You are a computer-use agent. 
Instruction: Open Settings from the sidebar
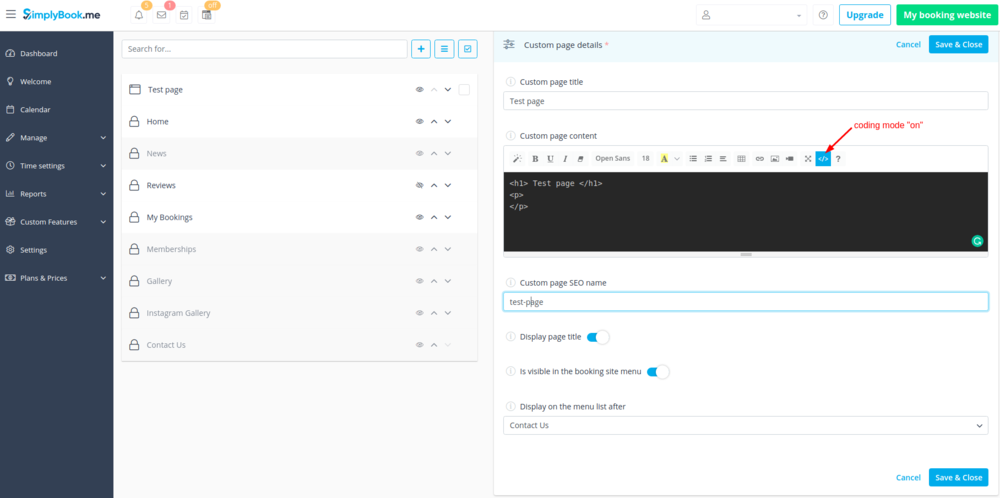[33, 250]
